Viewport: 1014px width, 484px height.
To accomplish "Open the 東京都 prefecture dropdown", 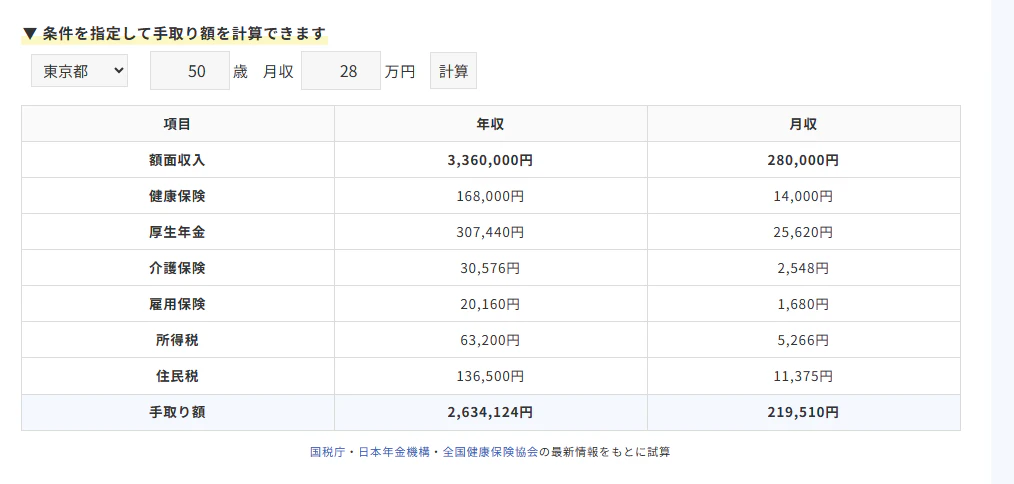I will point(79,70).
